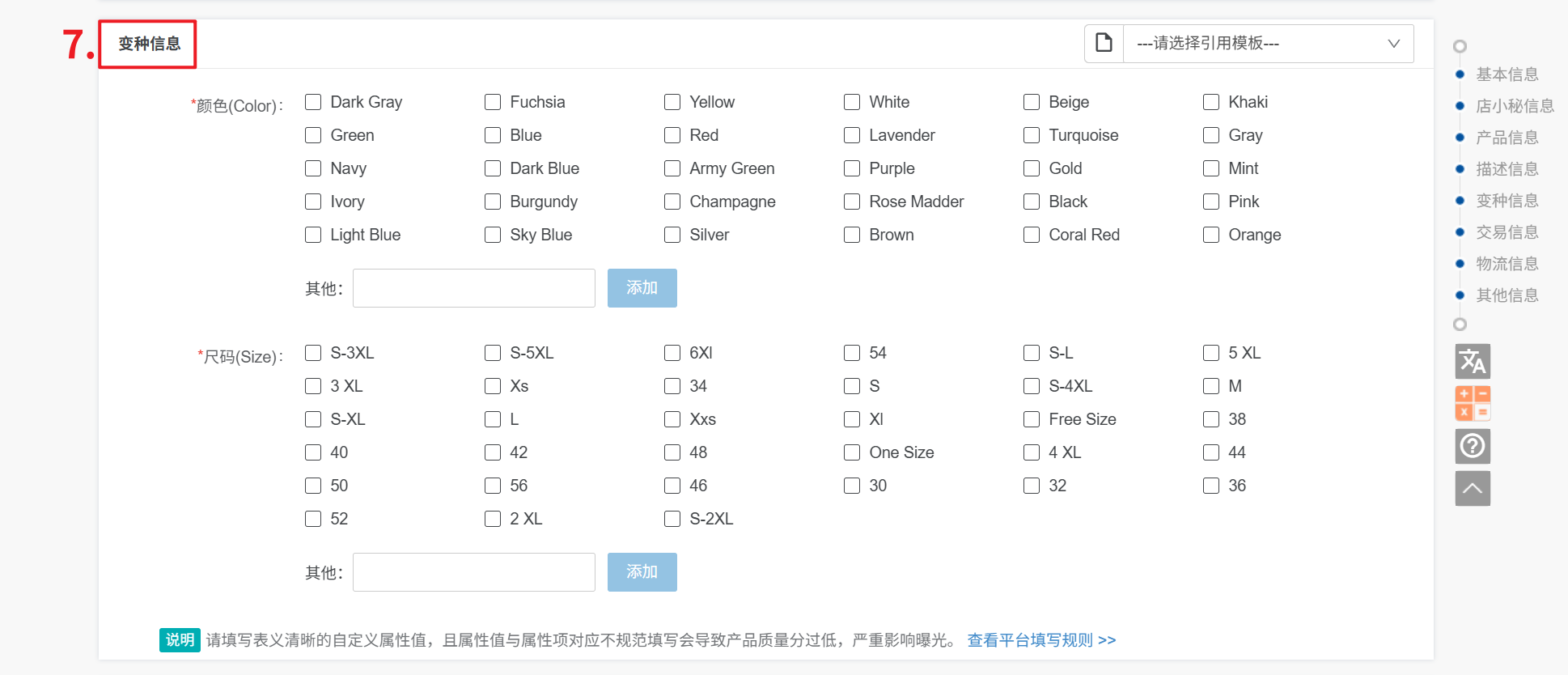Image resolution: width=1568 pixels, height=675 pixels.
Task: Click the template document icon
Action: click(1104, 43)
